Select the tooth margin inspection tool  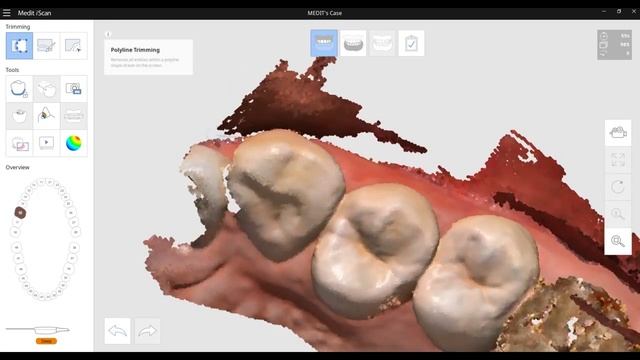tap(46, 116)
